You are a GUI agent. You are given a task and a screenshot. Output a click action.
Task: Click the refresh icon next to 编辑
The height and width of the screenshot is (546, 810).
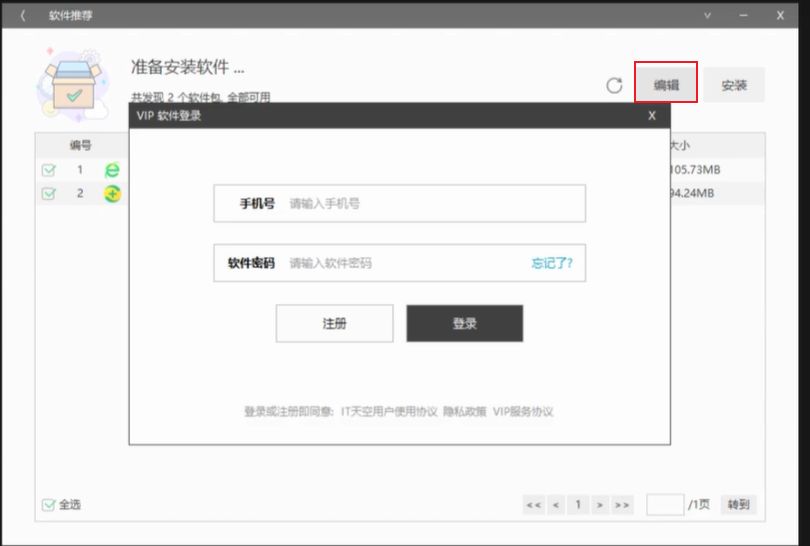(x=614, y=86)
